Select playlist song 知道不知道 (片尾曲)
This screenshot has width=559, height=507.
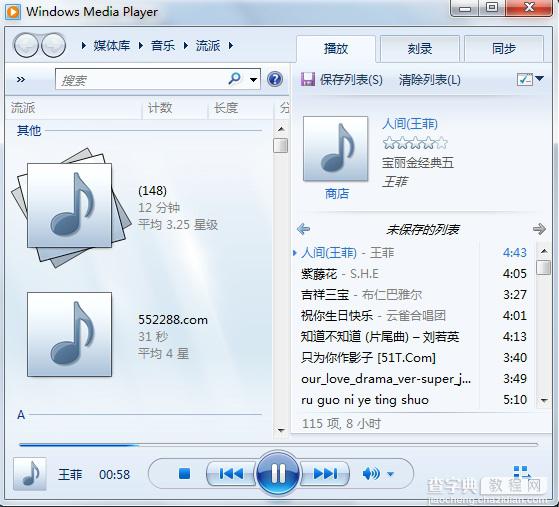point(414,337)
